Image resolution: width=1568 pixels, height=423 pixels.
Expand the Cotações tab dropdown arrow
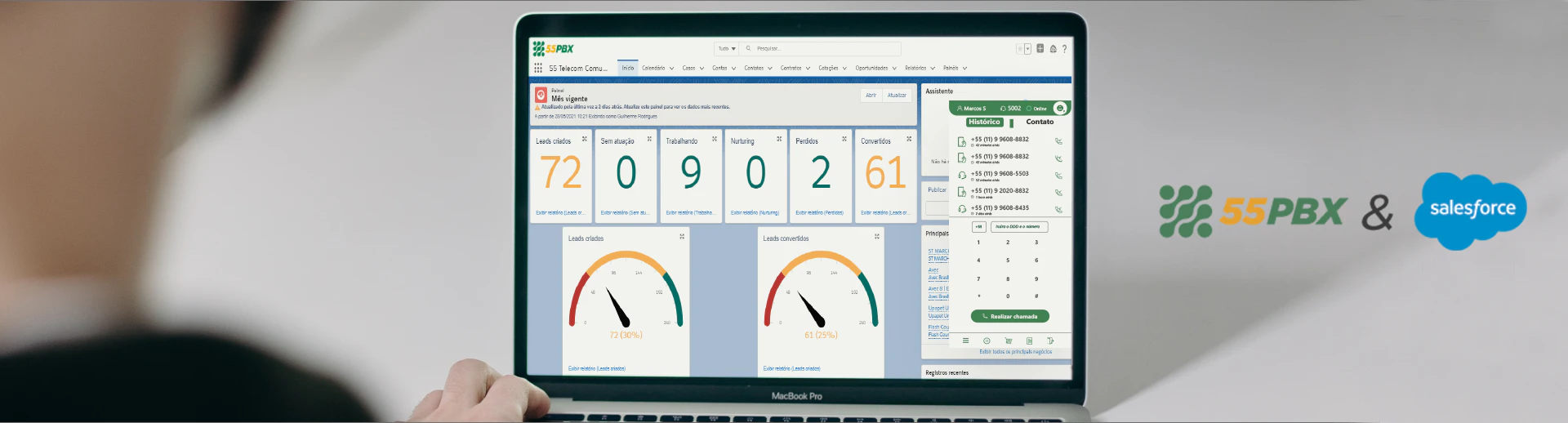pyautogui.click(x=844, y=69)
